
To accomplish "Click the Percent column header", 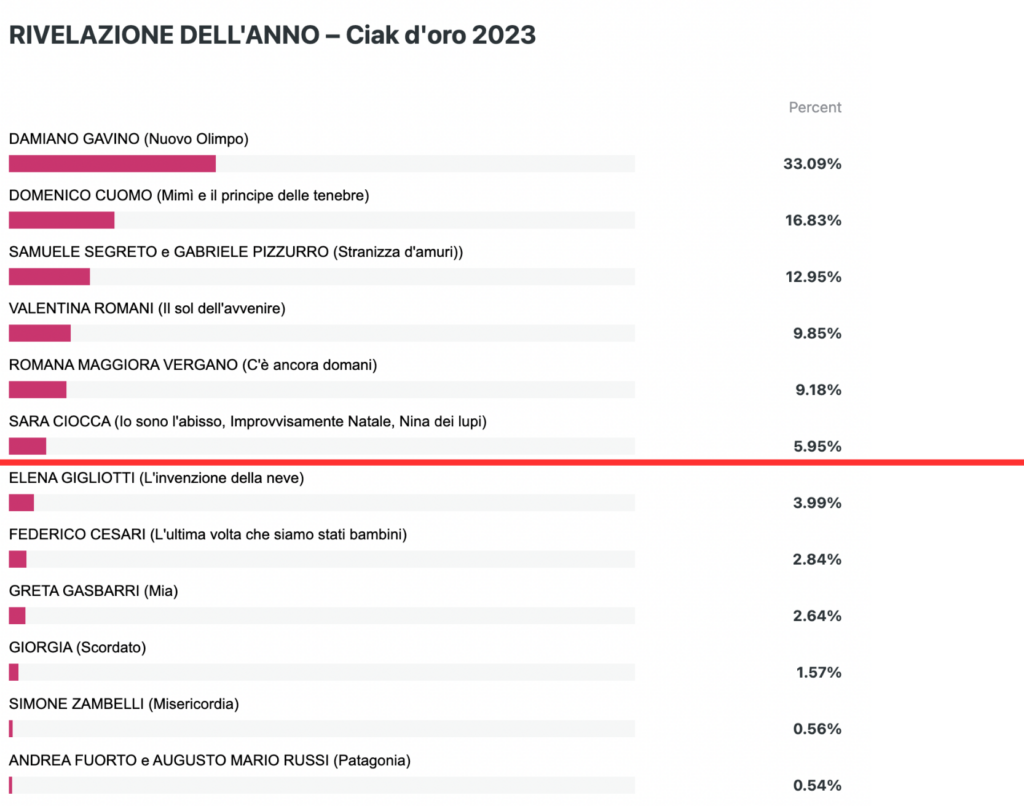I will (815, 107).
